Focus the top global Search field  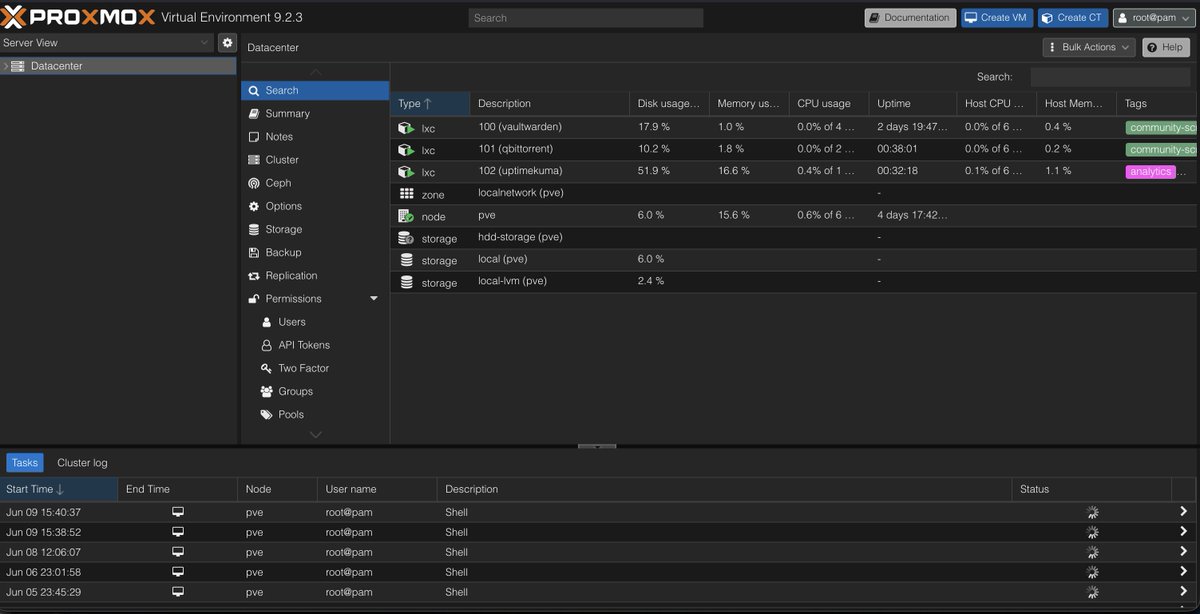[x=586, y=18]
